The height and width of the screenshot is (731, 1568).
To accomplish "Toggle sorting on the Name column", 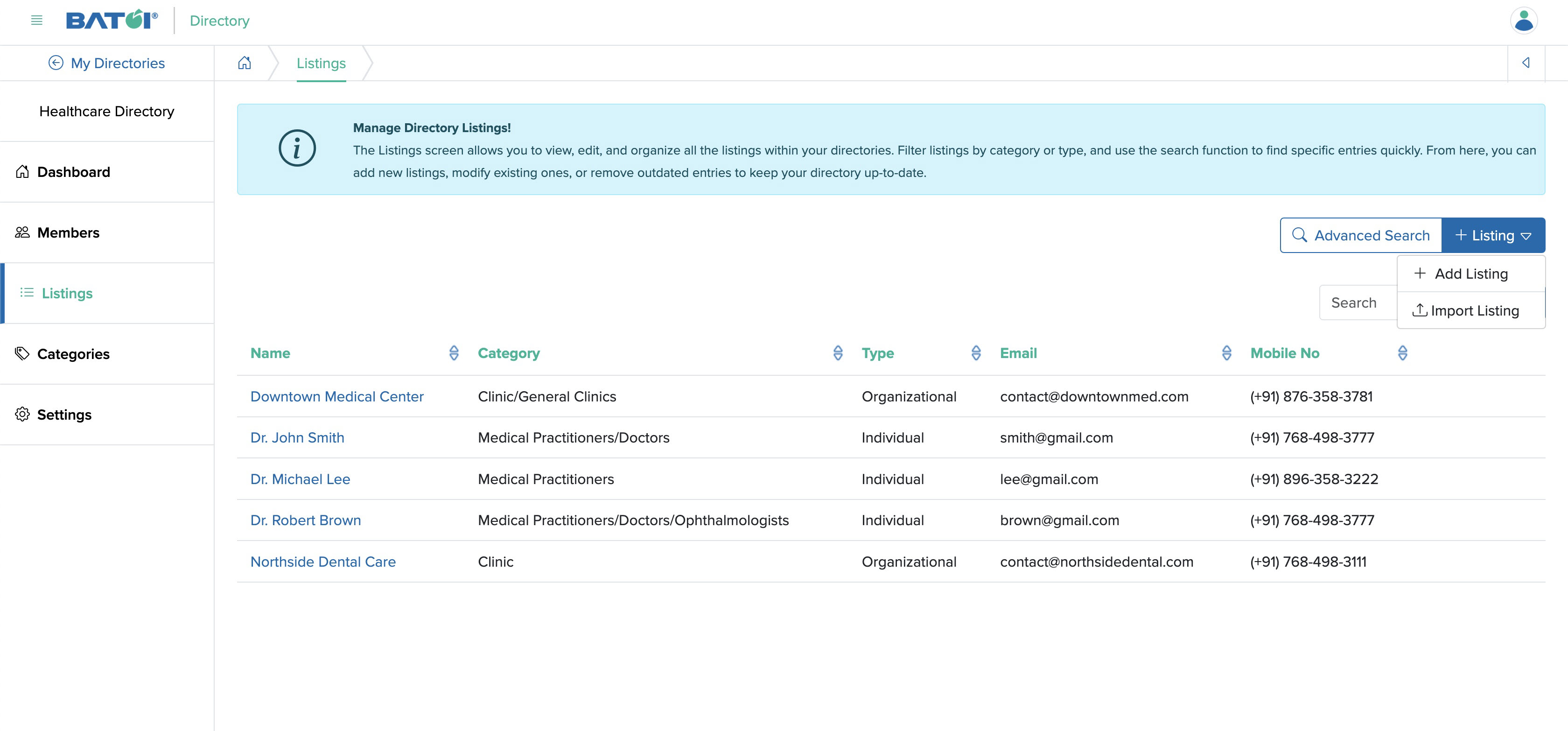I will click(454, 352).
